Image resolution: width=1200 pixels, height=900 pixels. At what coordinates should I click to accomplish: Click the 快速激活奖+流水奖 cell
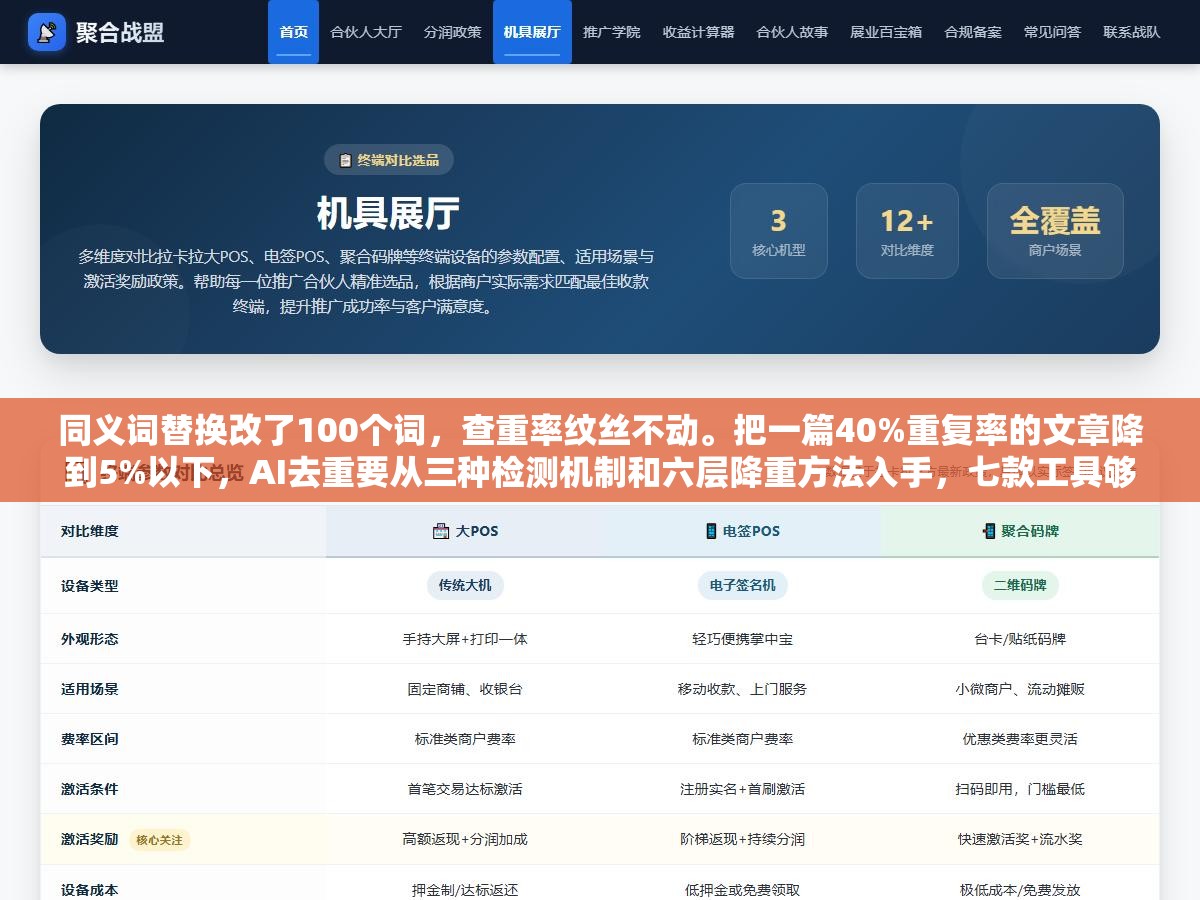(x=1020, y=839)
